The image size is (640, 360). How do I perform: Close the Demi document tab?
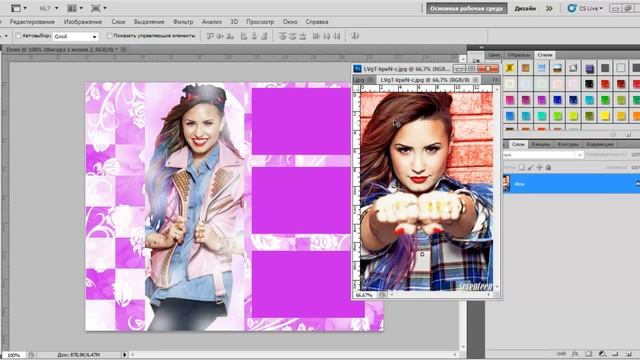pyautogui.click(x=124, y=49)
